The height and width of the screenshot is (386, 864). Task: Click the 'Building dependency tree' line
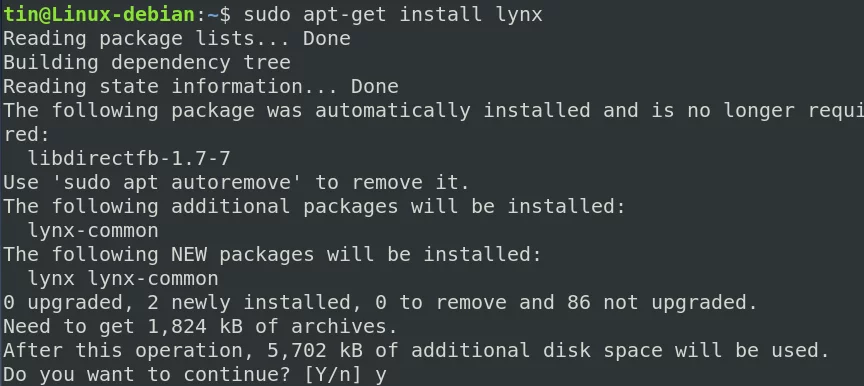click(147, 62)
